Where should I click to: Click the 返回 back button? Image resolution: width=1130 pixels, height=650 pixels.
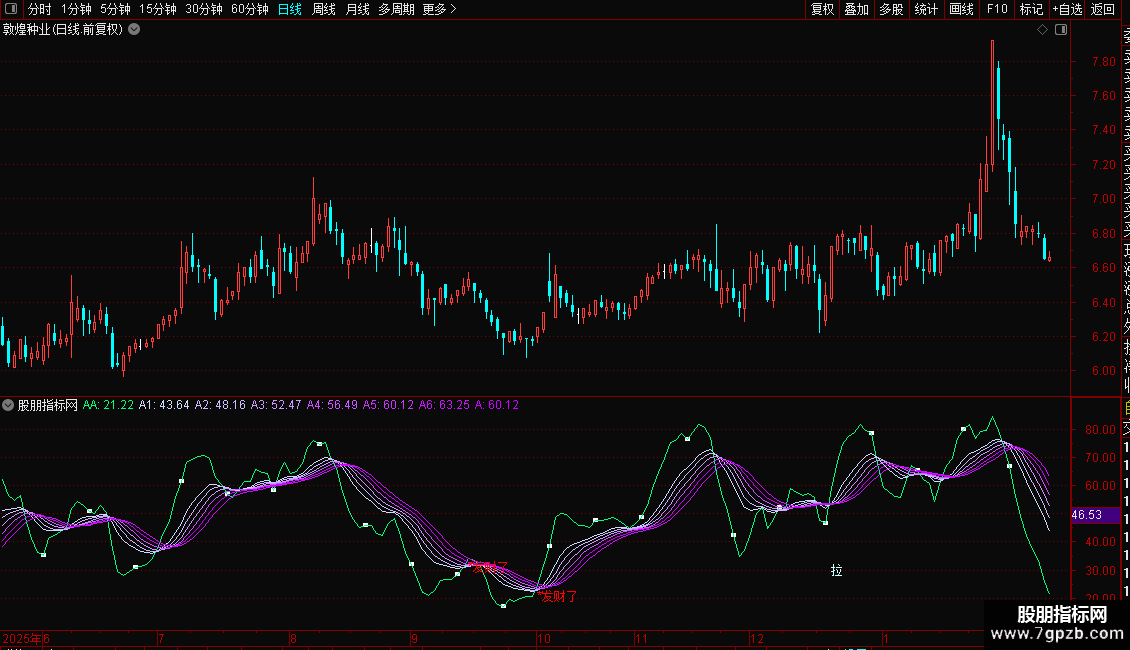[x=1103, y=9]
